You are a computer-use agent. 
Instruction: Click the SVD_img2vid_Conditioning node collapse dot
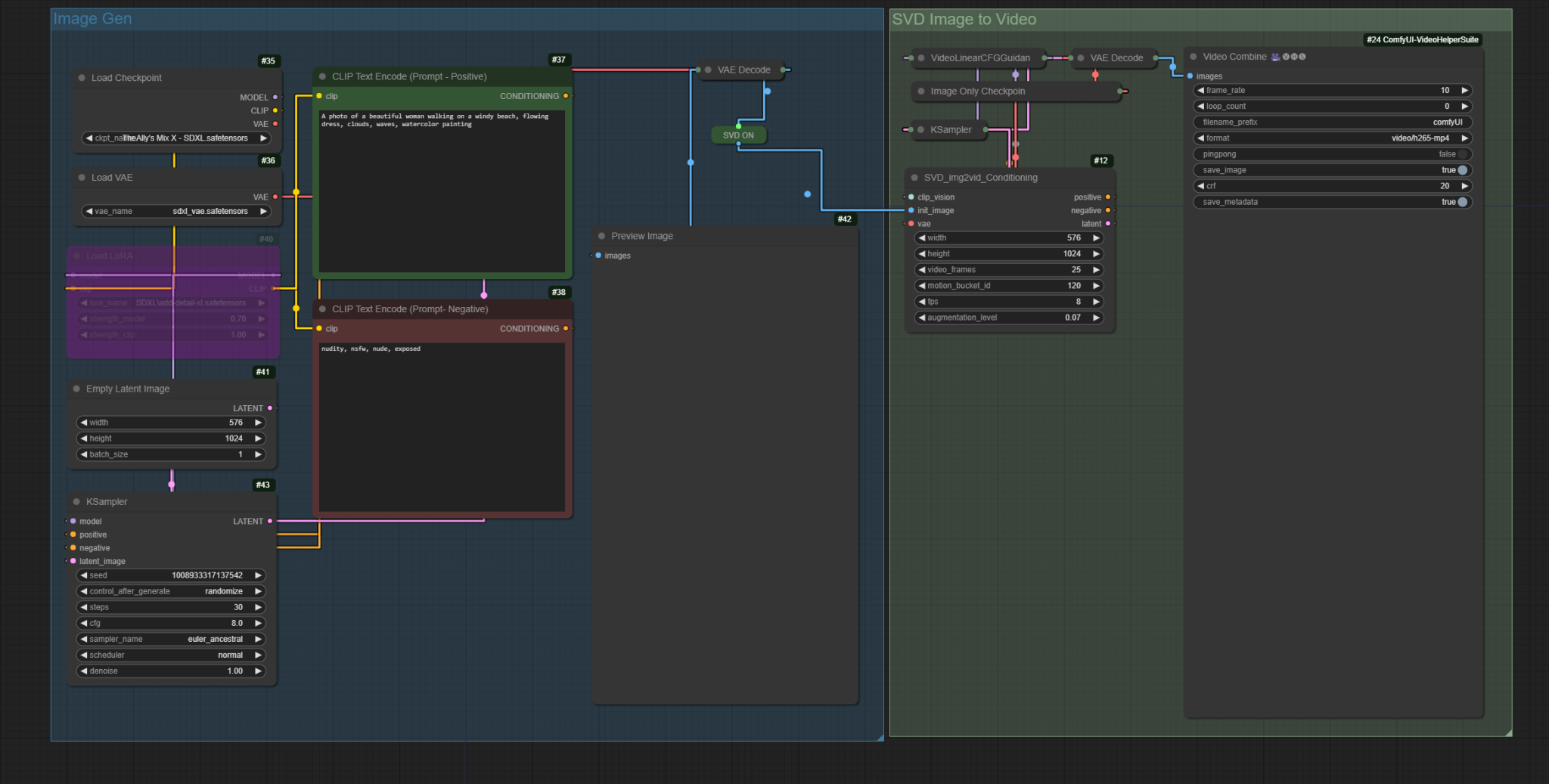point(914,178)
